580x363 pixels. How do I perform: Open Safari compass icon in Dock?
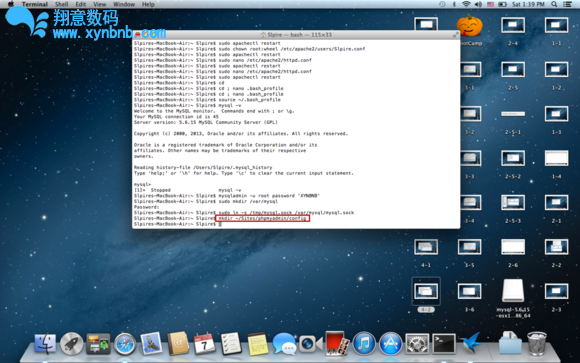click(125, 344)
